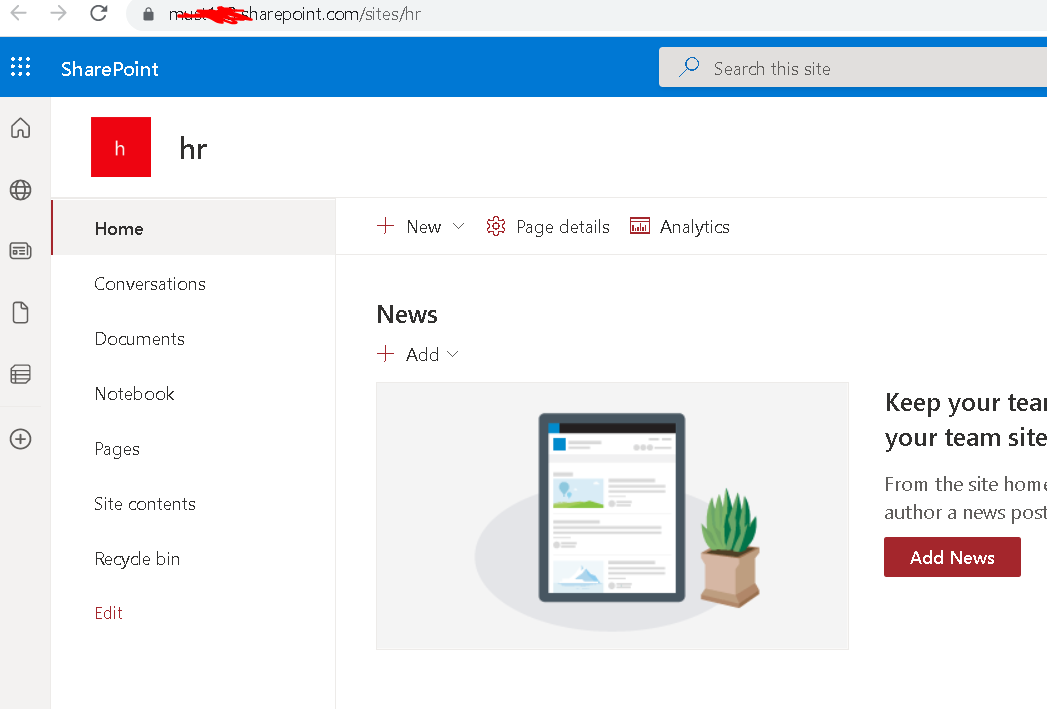This screenshot has height=709, width=1047.
Task: Click the Analytics chart icon
Action: click(640, 226)
